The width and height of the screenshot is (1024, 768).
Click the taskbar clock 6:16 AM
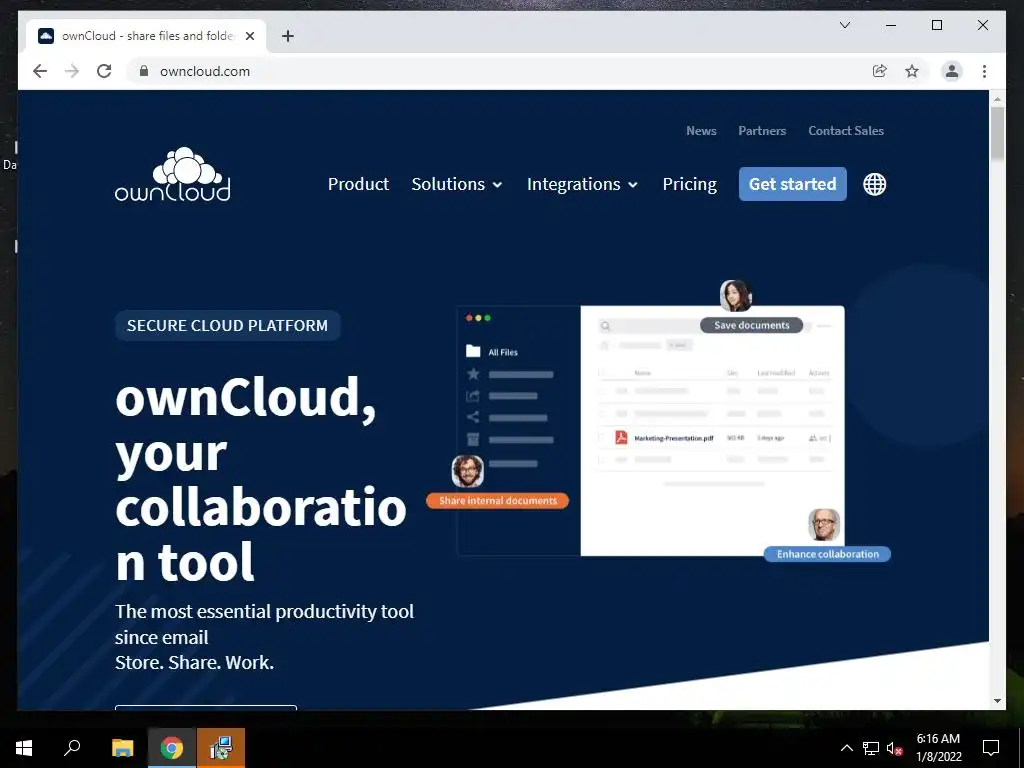pos(938,739)
